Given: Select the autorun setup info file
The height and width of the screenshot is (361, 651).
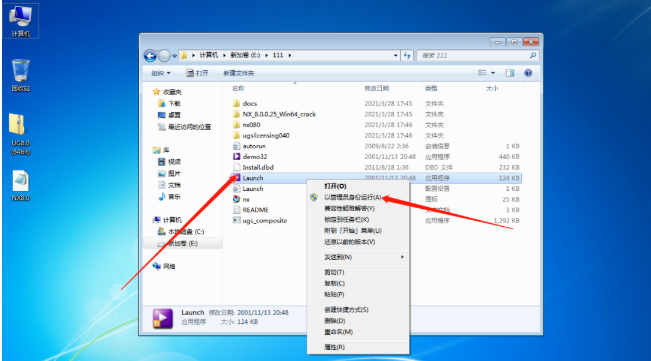Looking at the screenshot, I should coord(249,146).
